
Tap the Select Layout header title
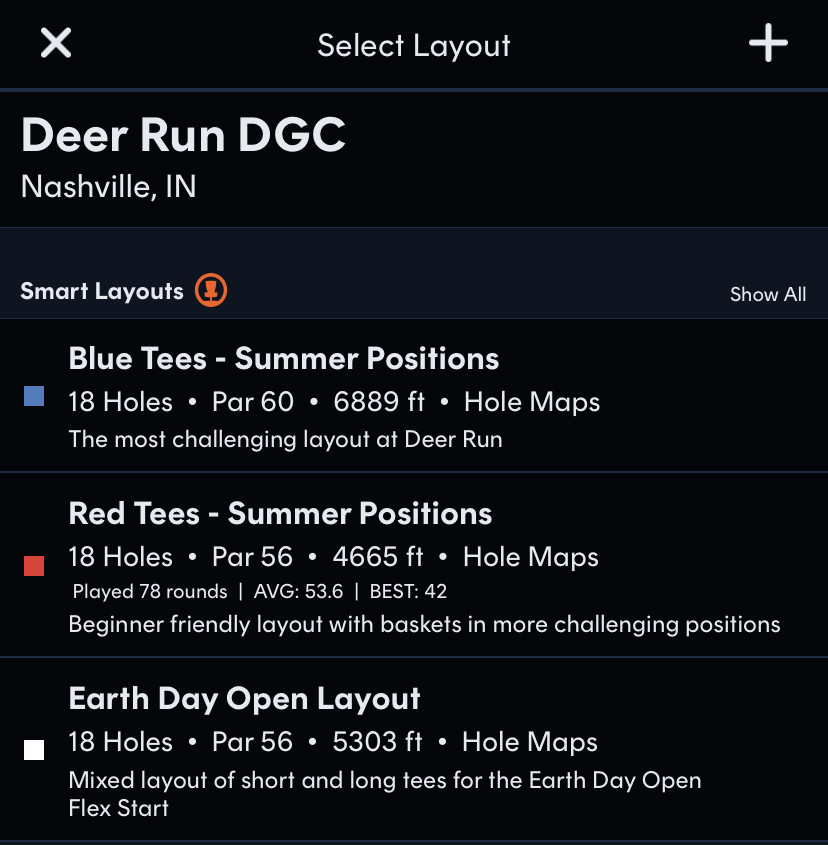(x=414, y=45)
